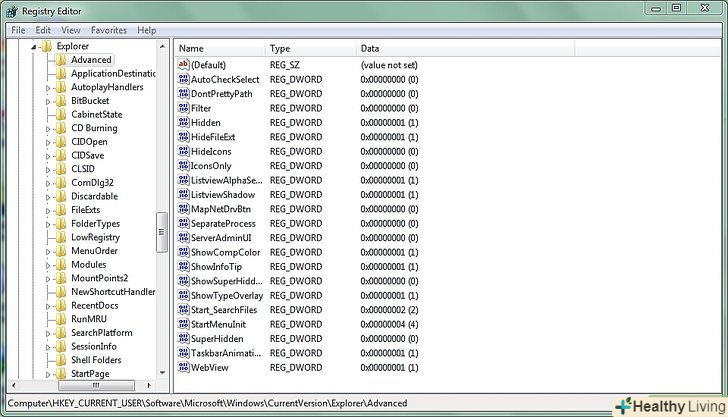Click the DontPrettyPath DWORD icon
The width and height of the screenshot is (728, 417).
[183, 93]
